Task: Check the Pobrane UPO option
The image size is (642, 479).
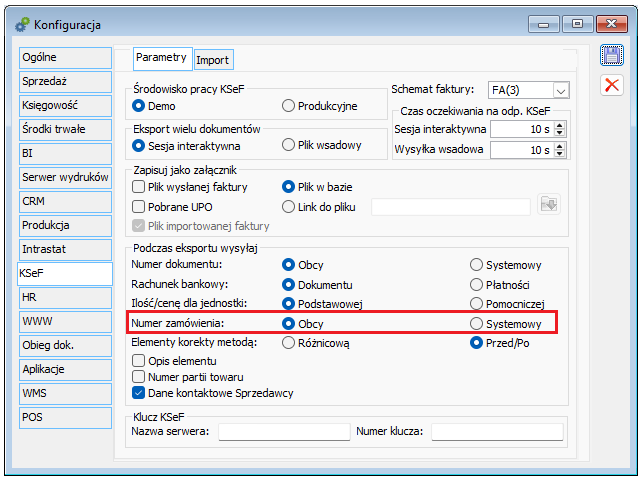Action: [x=138, y=206]
